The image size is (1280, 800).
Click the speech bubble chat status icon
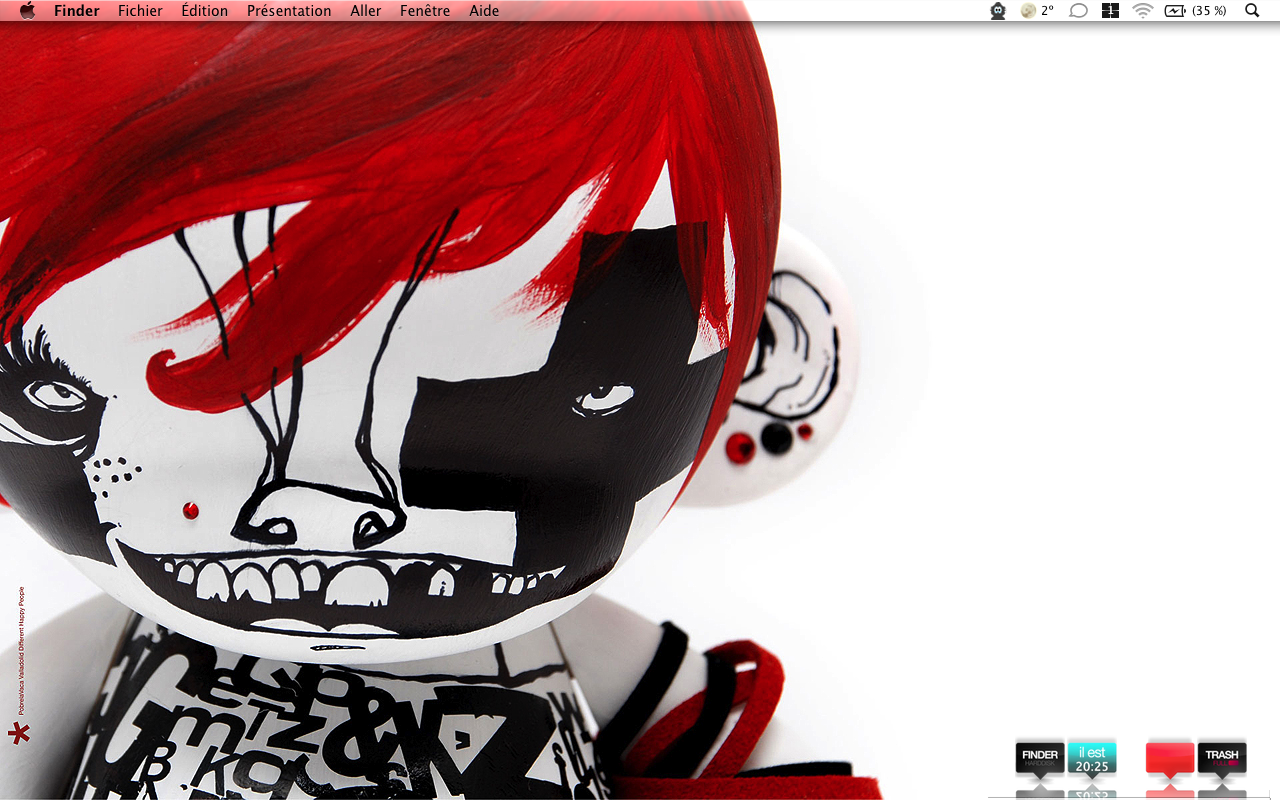1078,11
